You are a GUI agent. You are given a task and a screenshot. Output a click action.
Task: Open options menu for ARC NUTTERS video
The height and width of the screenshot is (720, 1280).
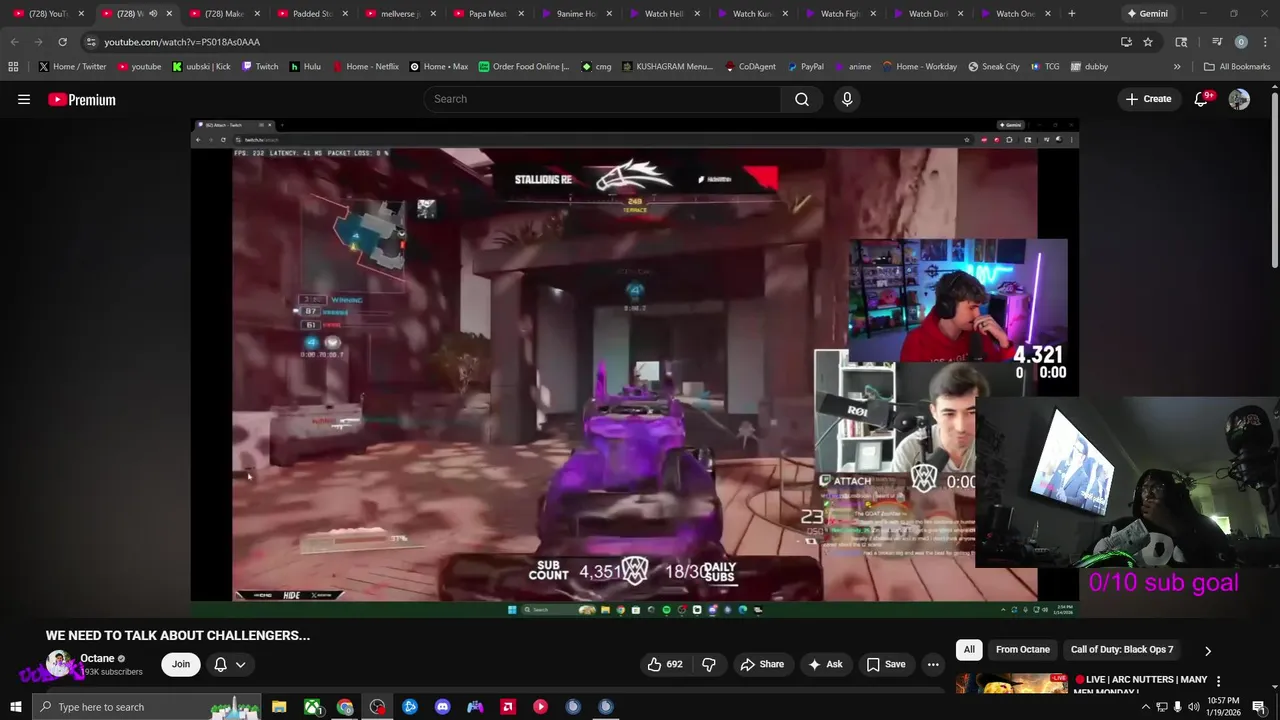pos(1218,682)
